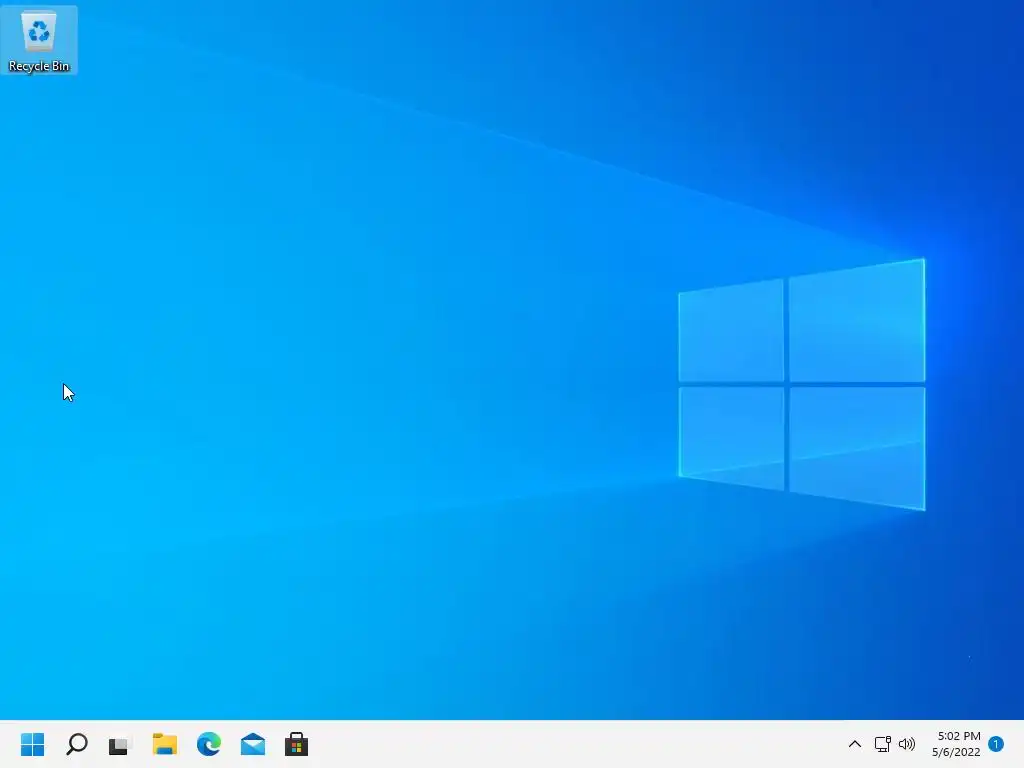
Task: Select the Recycle Bin desktop icon
Action: tap(39, 40)
